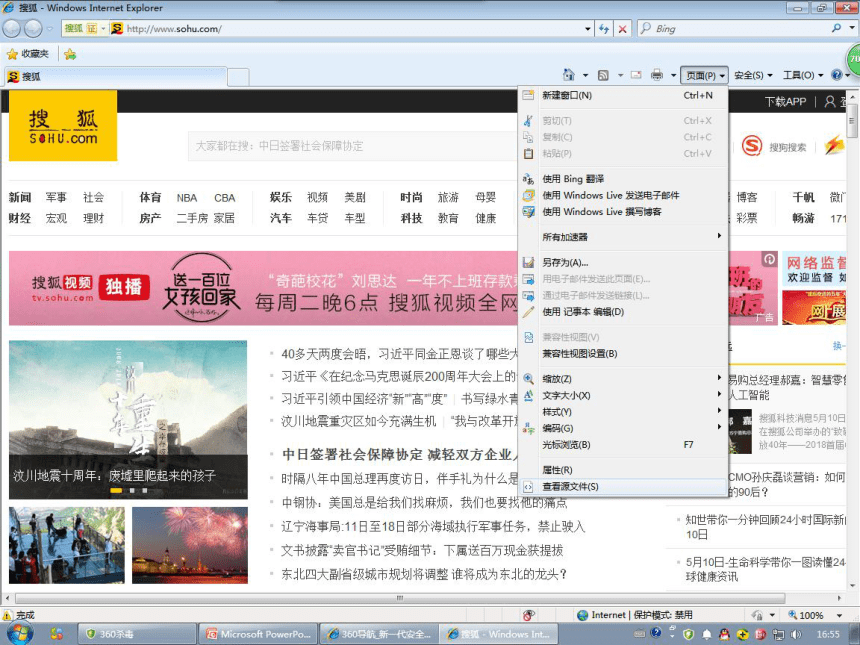Screen dimensions: 860x645
Task: Select 查看源文件(S) menu item
Action: [624, 486]
